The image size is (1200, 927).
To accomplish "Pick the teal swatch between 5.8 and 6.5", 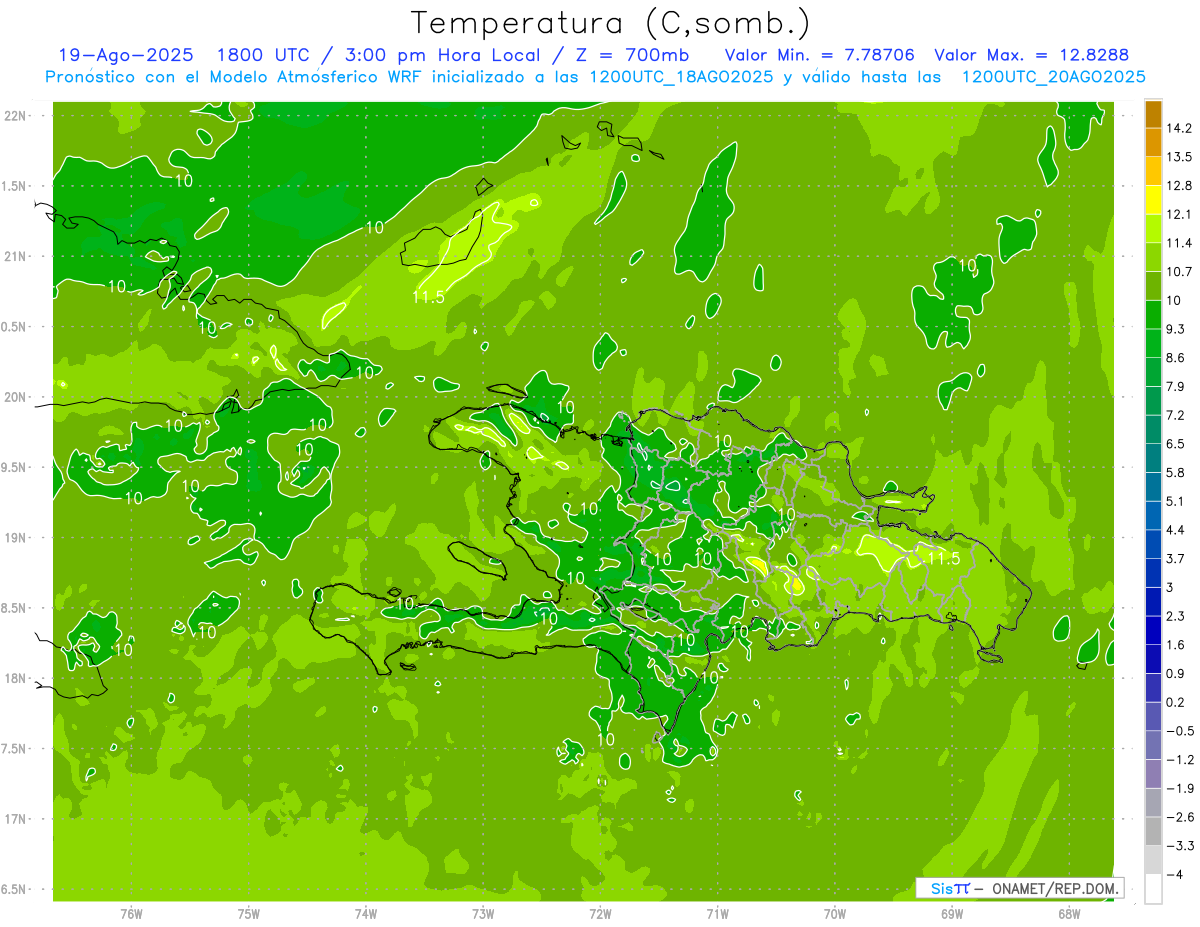I will point(1153,458).
